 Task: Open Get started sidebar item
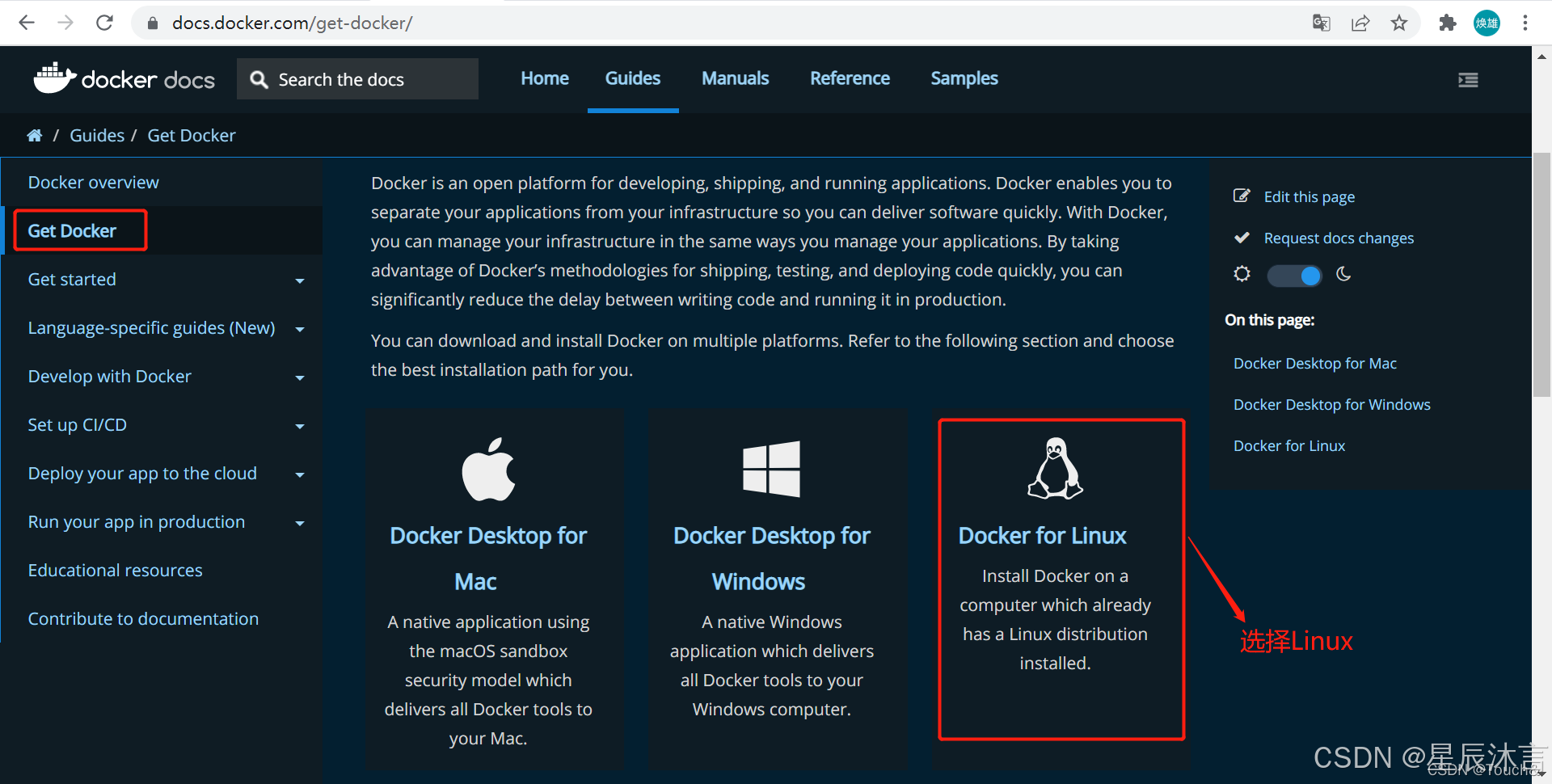pos(72,279)
